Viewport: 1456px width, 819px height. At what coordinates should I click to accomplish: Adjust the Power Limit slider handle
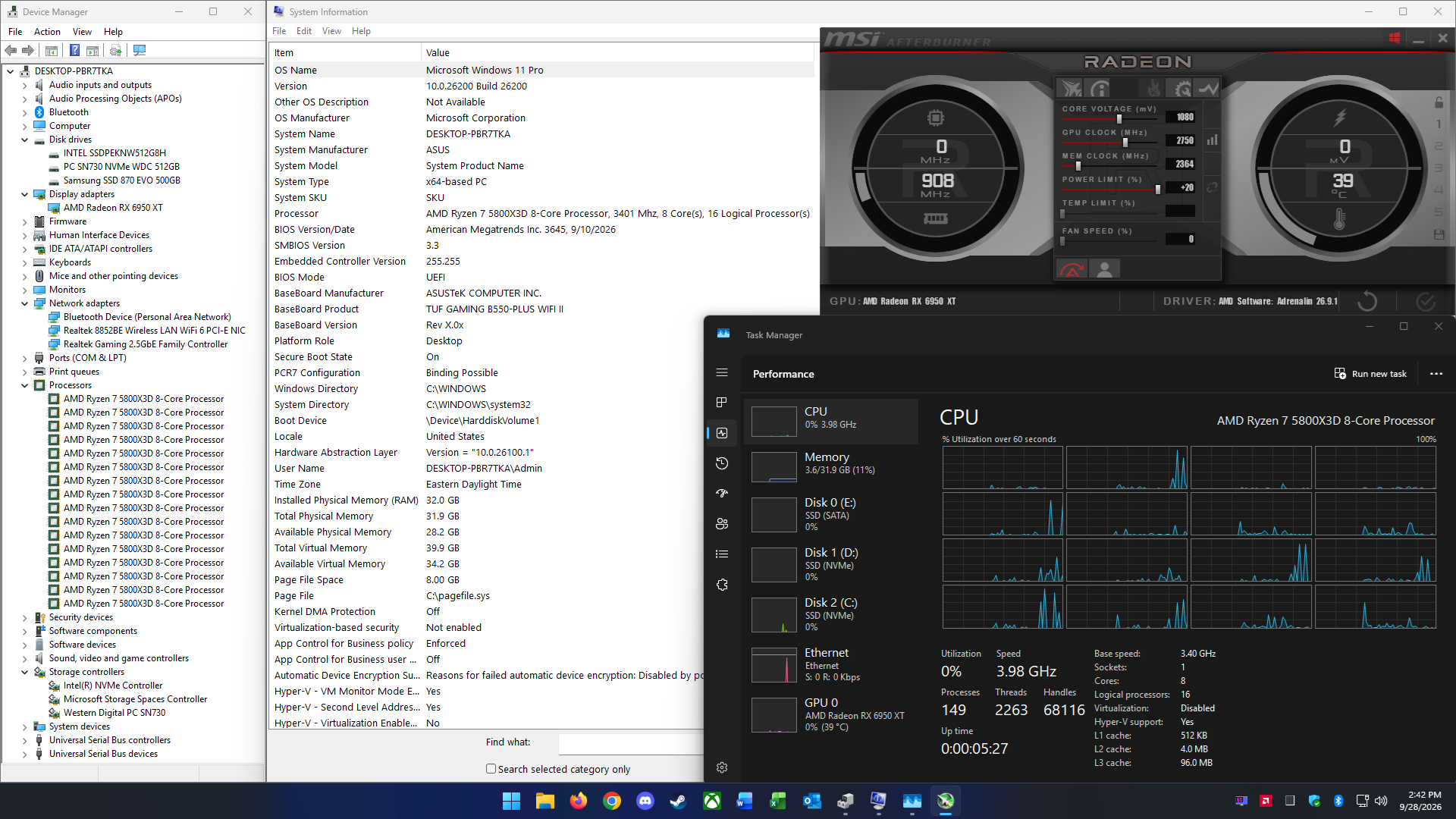tap(1158, 190)
